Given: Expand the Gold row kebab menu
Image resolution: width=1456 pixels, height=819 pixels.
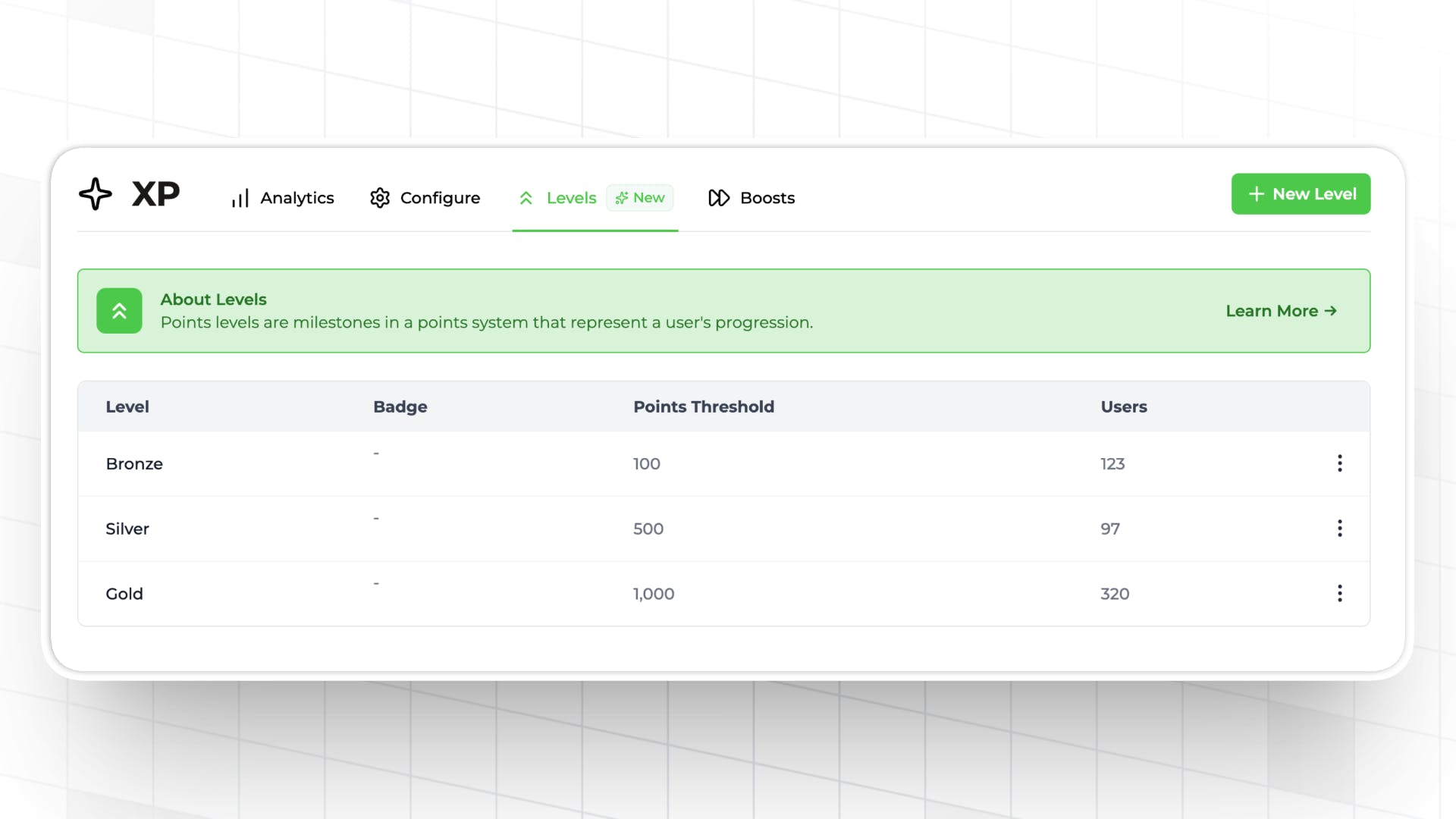Looking at the screenshot, I should pyautogui.click(x=1340, y=593).
